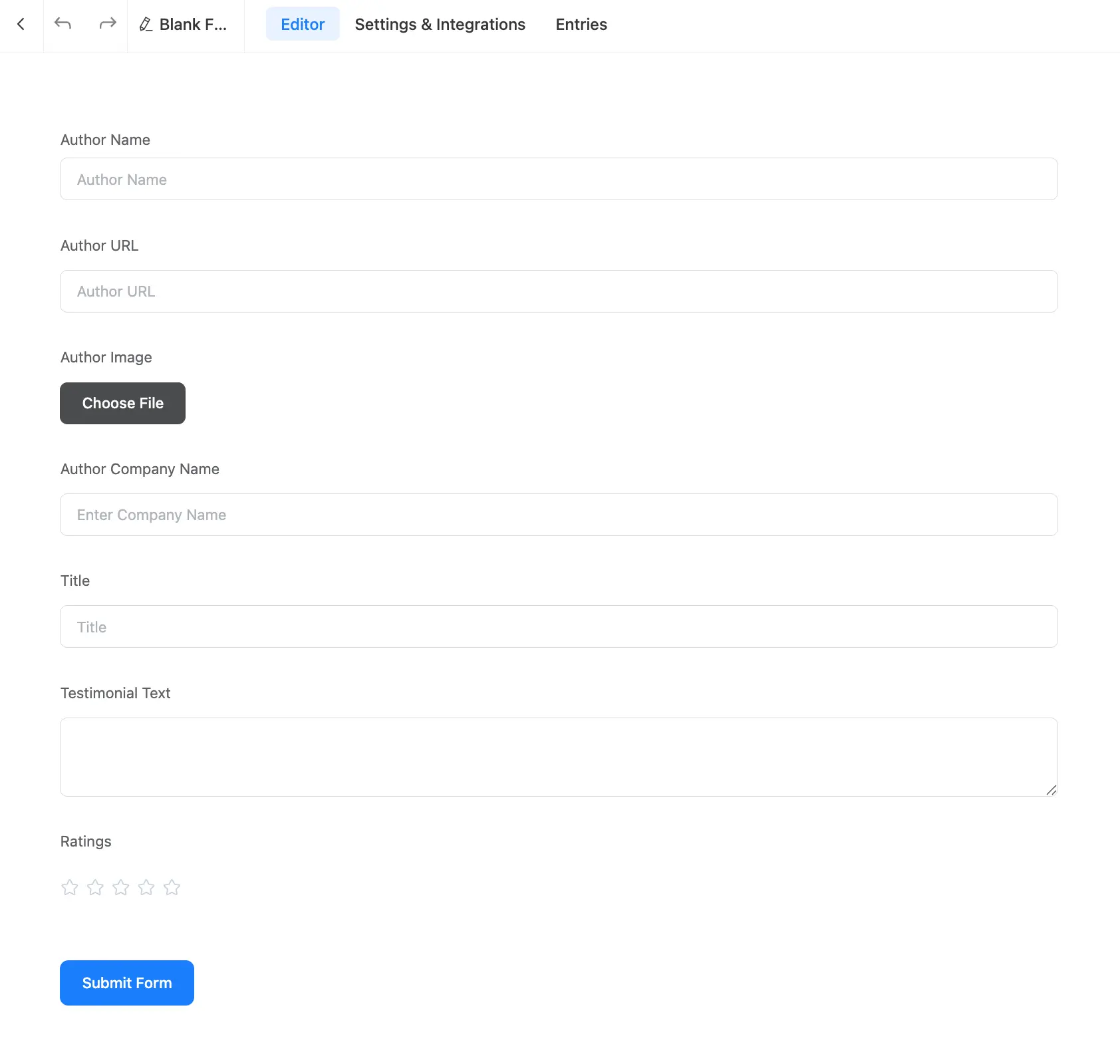
Task: Open the Settings & Integrations tab
Action: [x=440, y=25]
